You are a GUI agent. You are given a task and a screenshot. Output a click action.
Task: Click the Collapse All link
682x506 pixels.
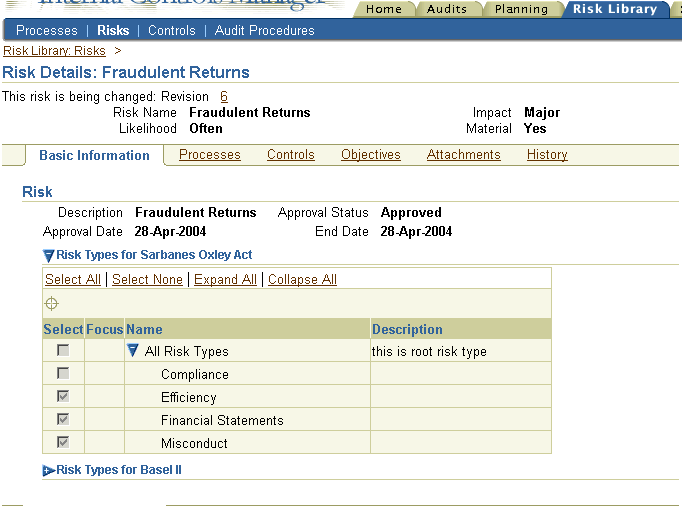tap(302, 279)
